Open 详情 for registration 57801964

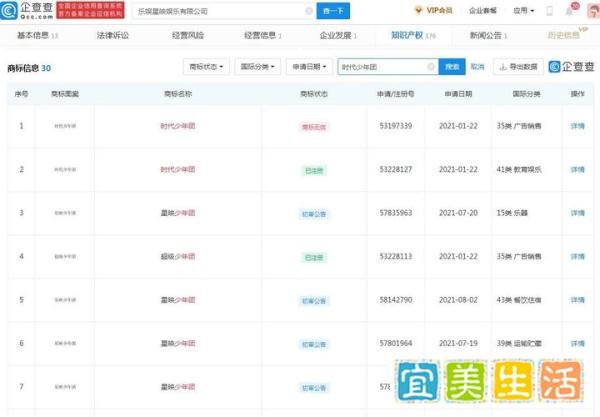coord(577,344)
